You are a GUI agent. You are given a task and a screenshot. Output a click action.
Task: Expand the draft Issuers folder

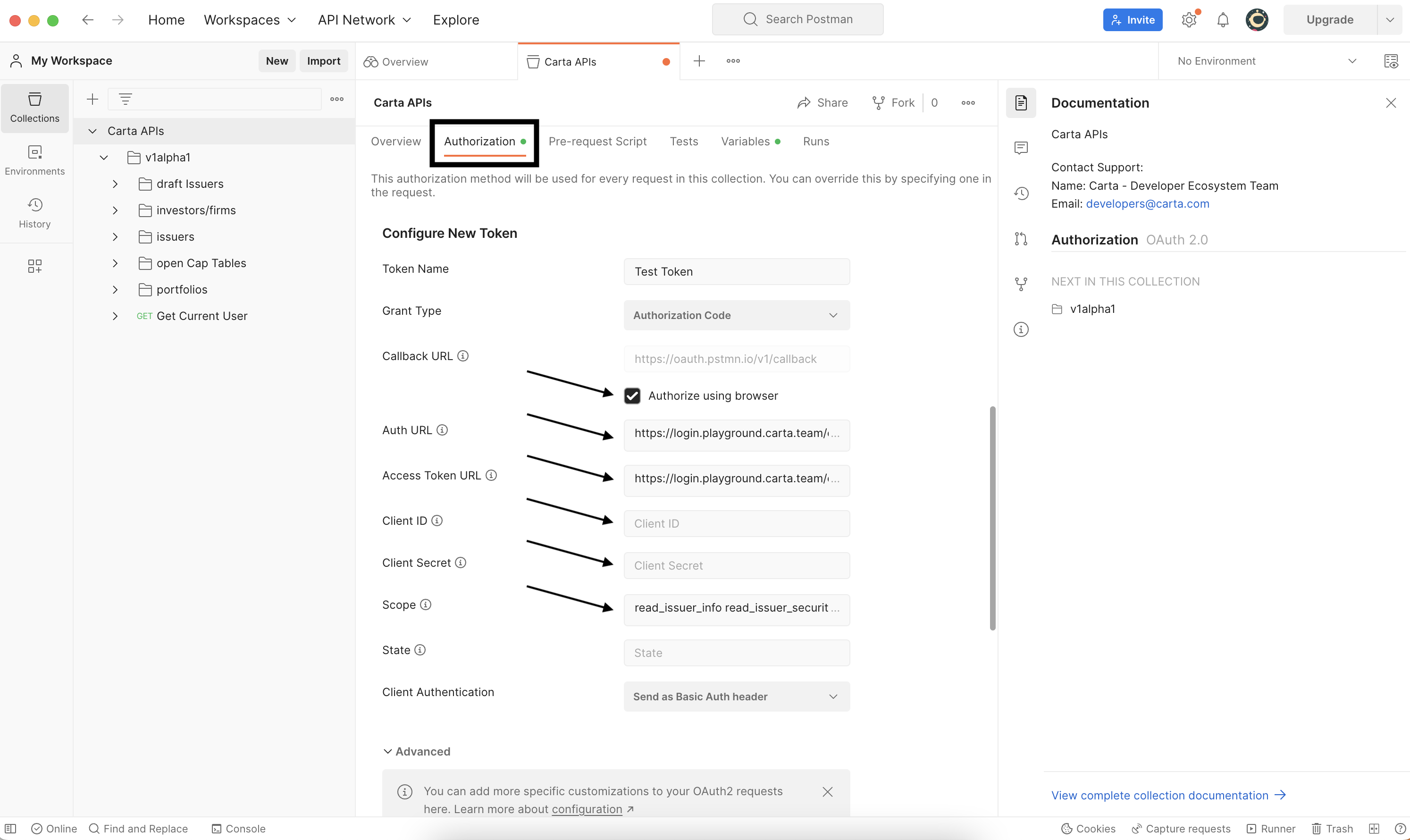pos(115,184)
